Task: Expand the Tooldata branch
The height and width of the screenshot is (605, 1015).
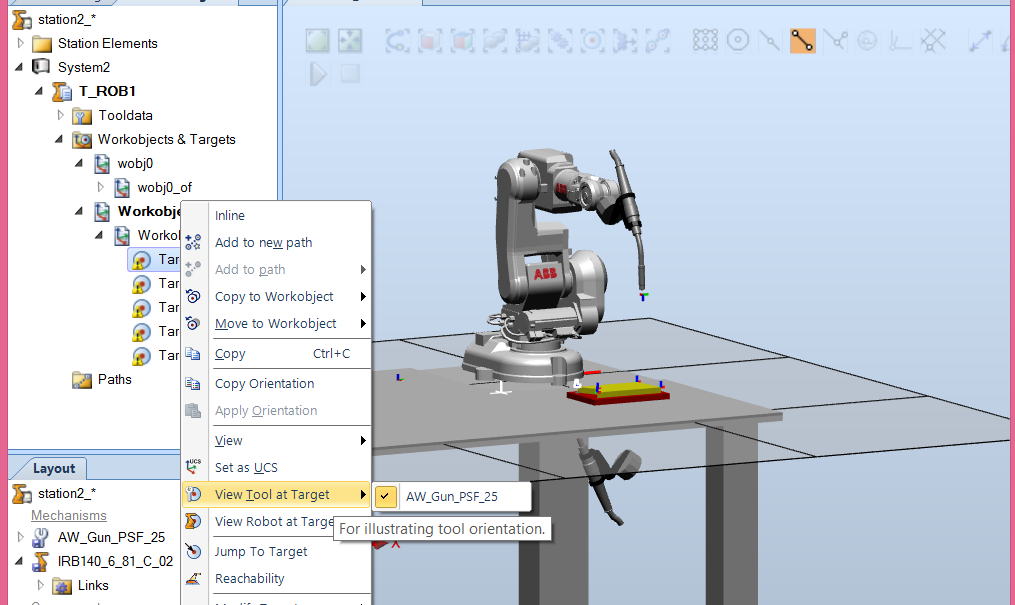Action: click(60, 115)
